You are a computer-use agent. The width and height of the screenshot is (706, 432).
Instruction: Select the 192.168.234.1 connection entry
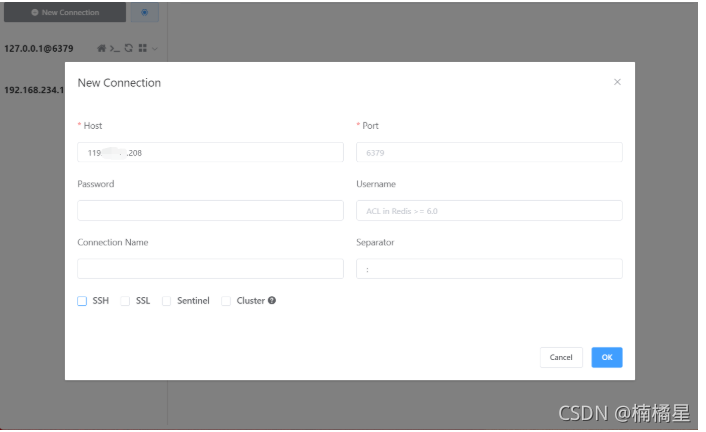tap(34, 90)
